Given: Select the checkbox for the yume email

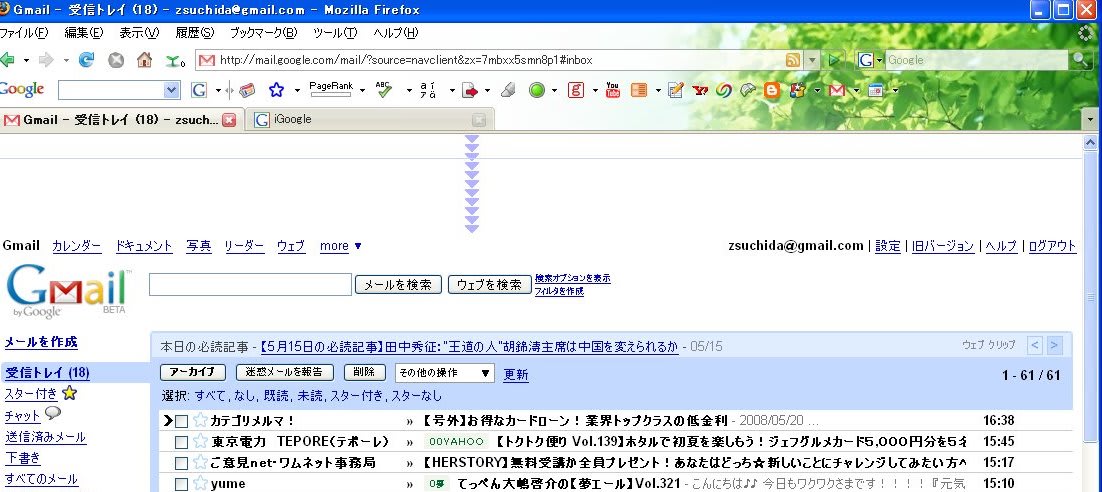Looking at the screenshot, I should [181, 484].
